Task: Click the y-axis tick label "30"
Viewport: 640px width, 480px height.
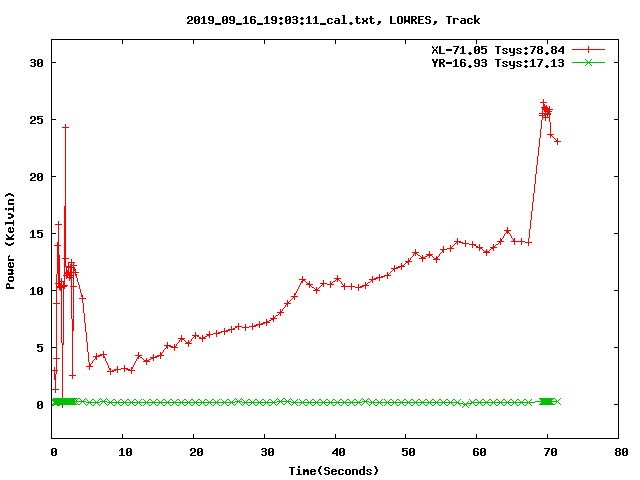Action: (36, 63)
